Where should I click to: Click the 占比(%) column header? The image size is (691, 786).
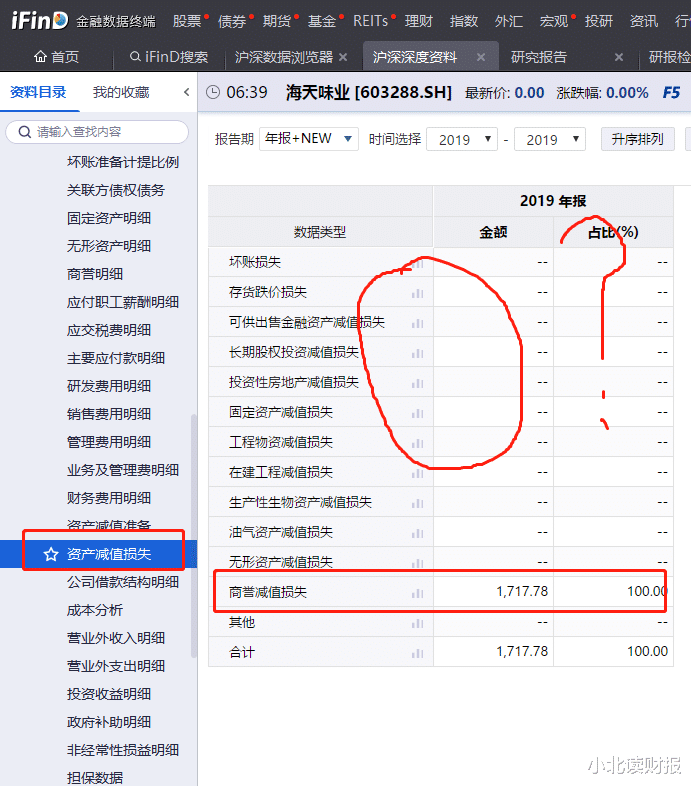click(613, 232)
